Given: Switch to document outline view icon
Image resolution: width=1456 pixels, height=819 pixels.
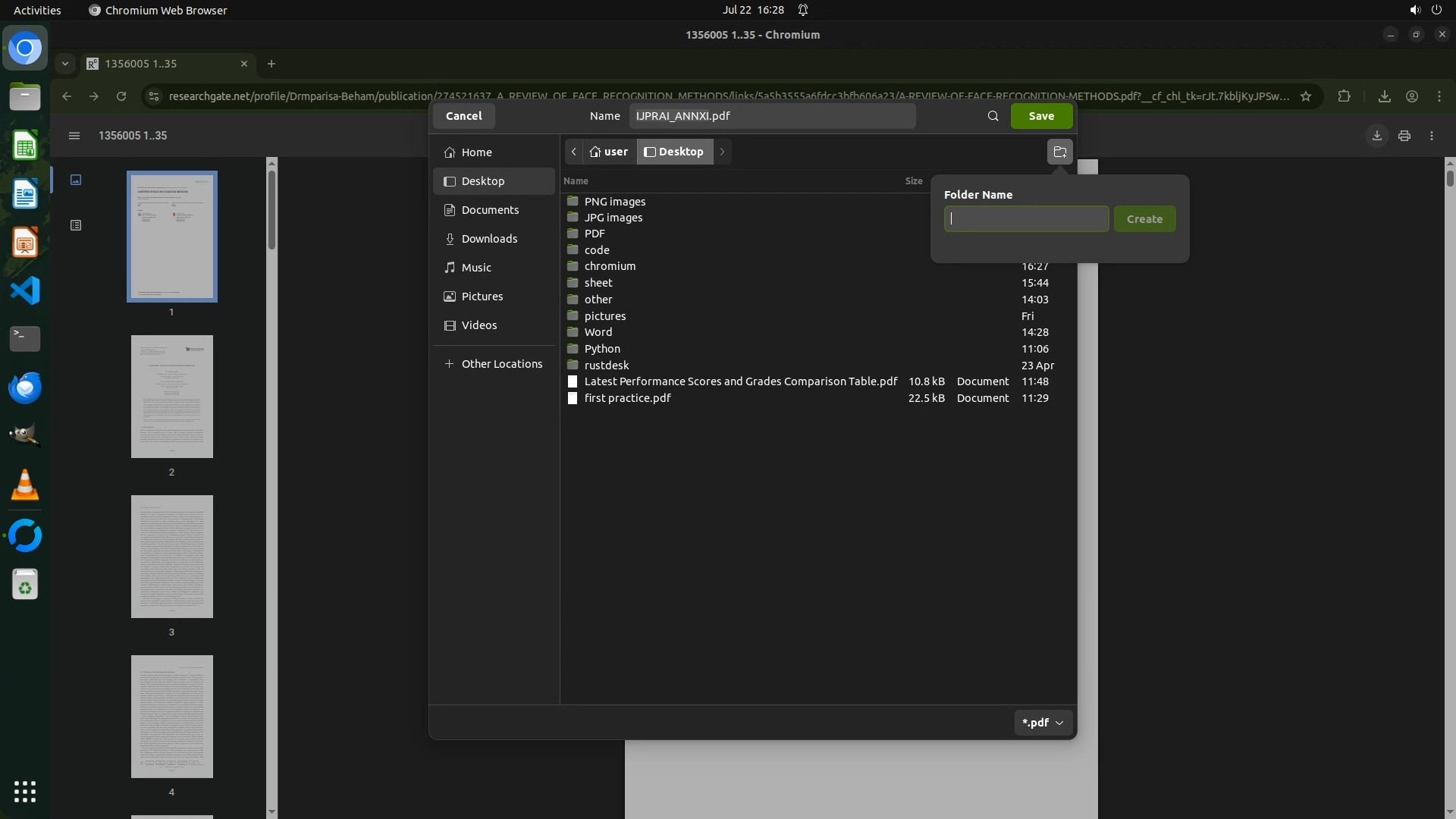Looking at the screenshot, I should point(76,225).
